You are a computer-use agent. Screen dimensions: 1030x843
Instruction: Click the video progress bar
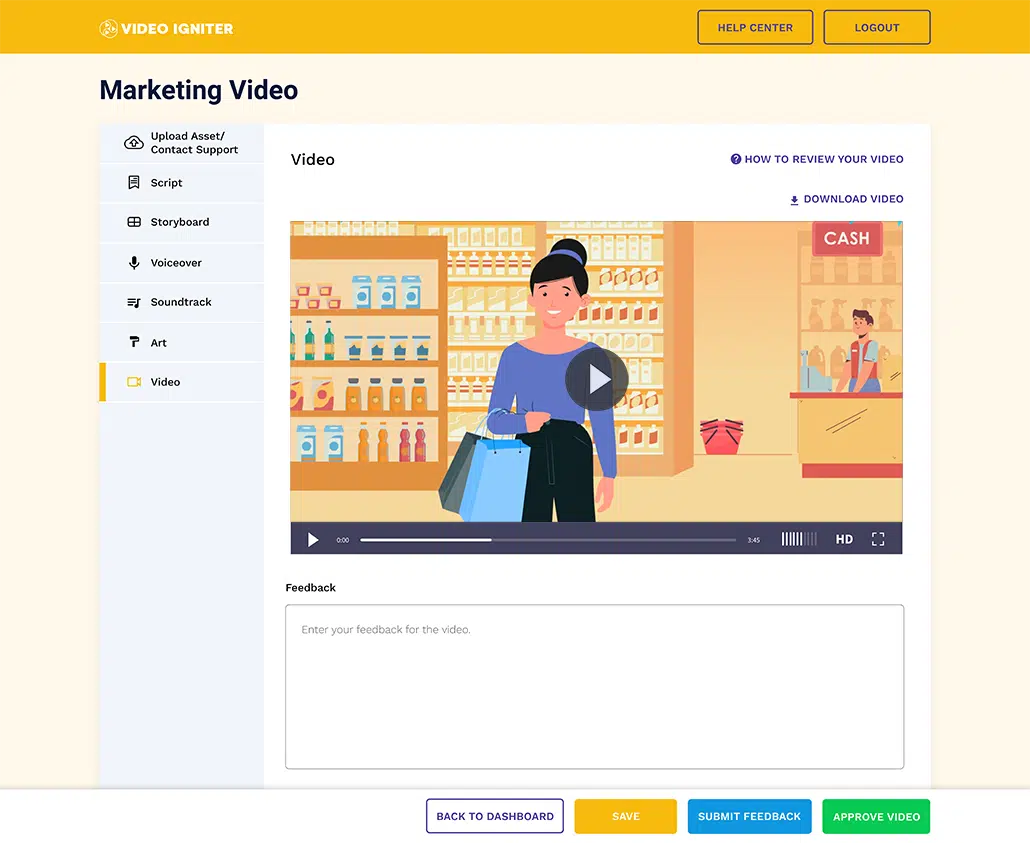[x=550, y=539]
